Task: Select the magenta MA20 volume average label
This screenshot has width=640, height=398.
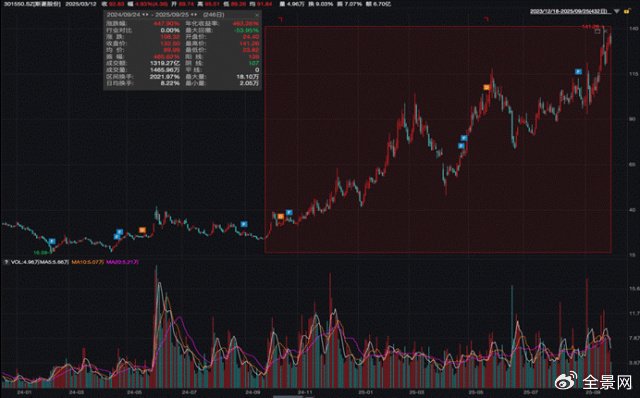Action: 122,262
